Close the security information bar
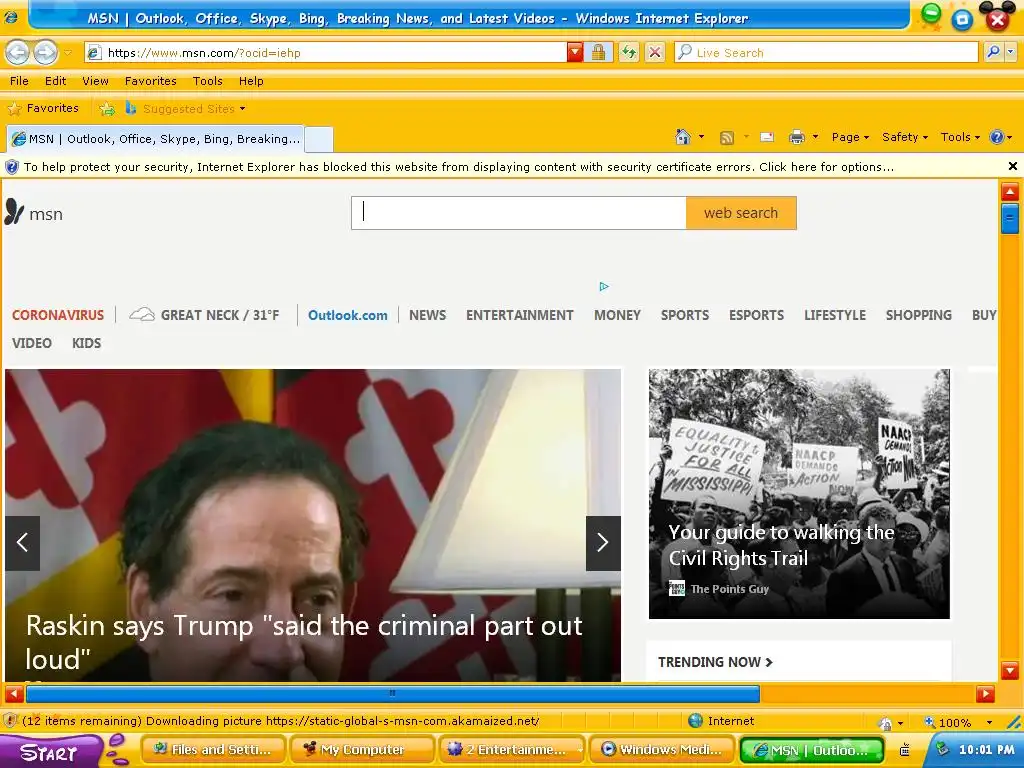Viewport: 1024px width, 768px height. tap(1012, 167)
